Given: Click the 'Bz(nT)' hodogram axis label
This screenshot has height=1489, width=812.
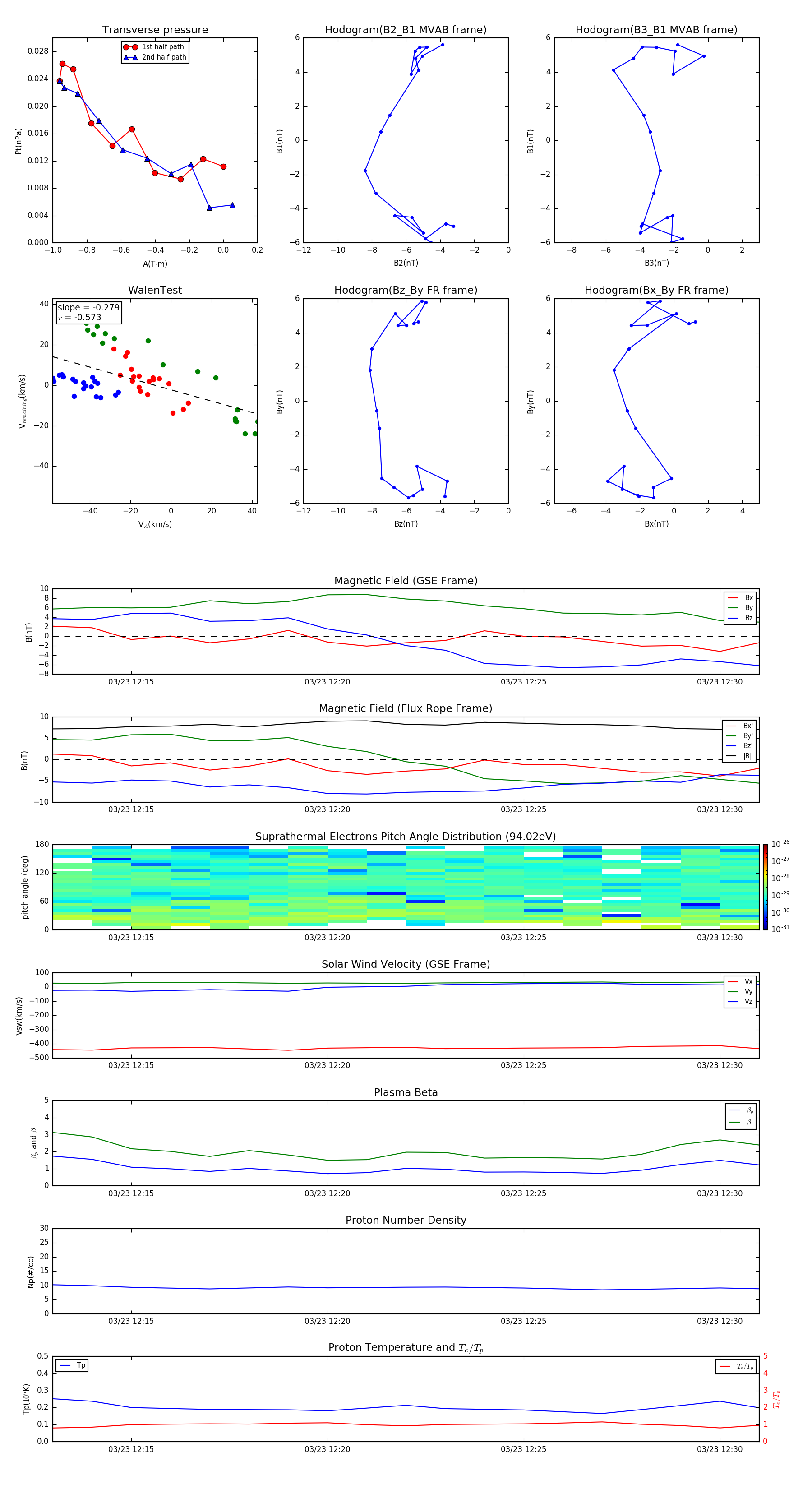Looking at the screenshot, I should click(x=406, y=524).
